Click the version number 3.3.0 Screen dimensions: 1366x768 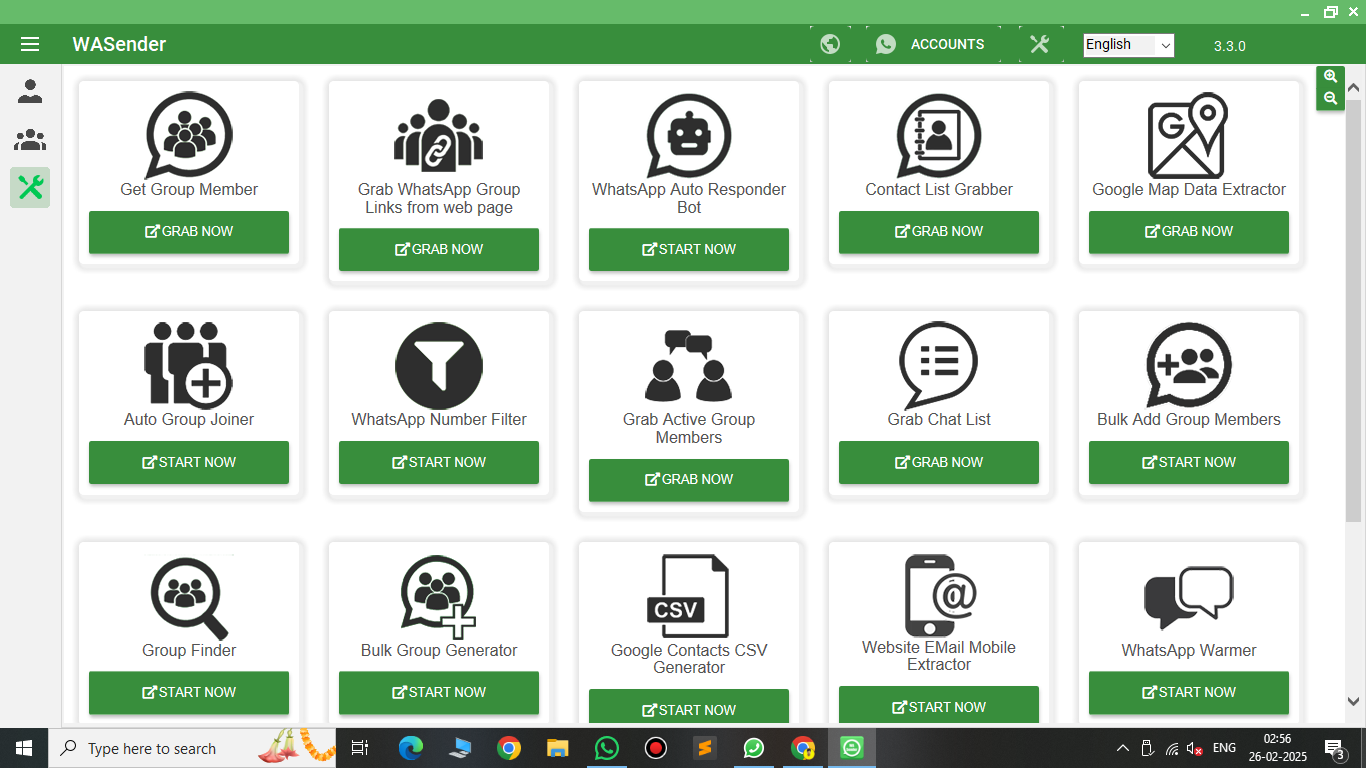1230,46
